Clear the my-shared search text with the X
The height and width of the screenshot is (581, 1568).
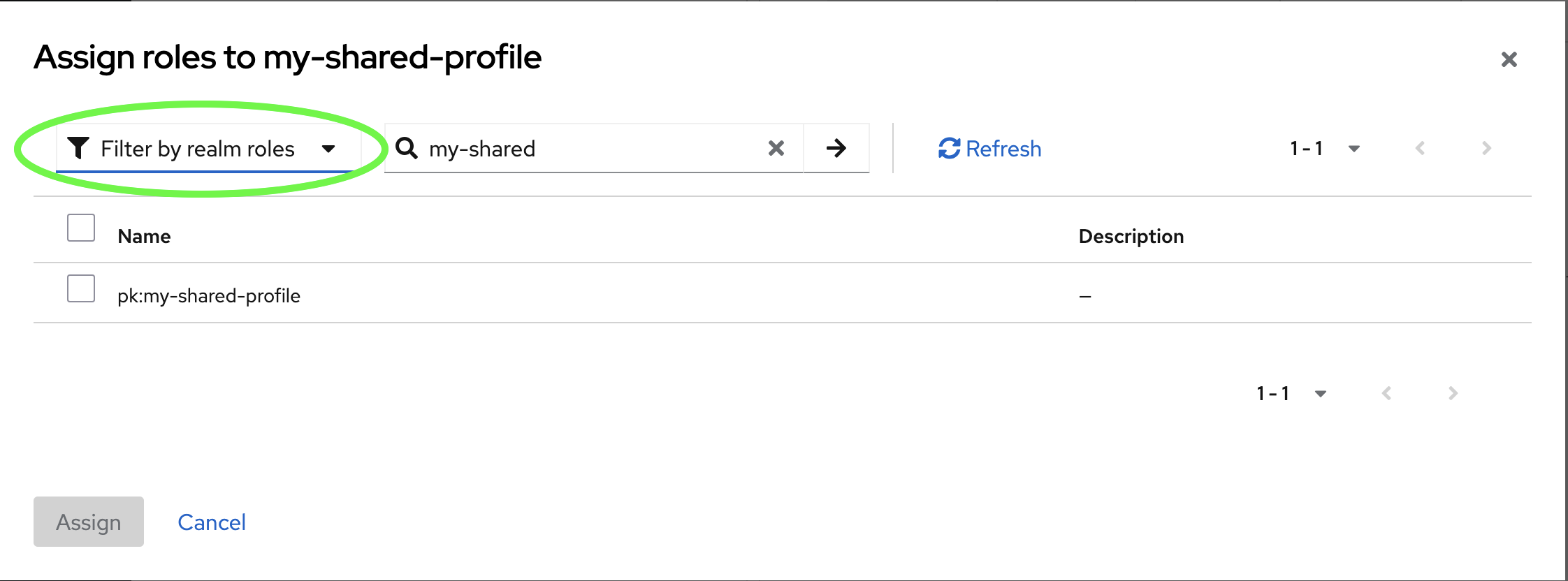[x=776, y=147]
